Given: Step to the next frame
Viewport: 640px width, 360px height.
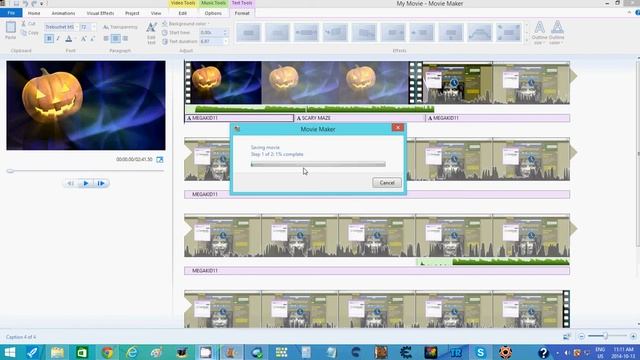Looking at the screenshot, I should (101, 183).
